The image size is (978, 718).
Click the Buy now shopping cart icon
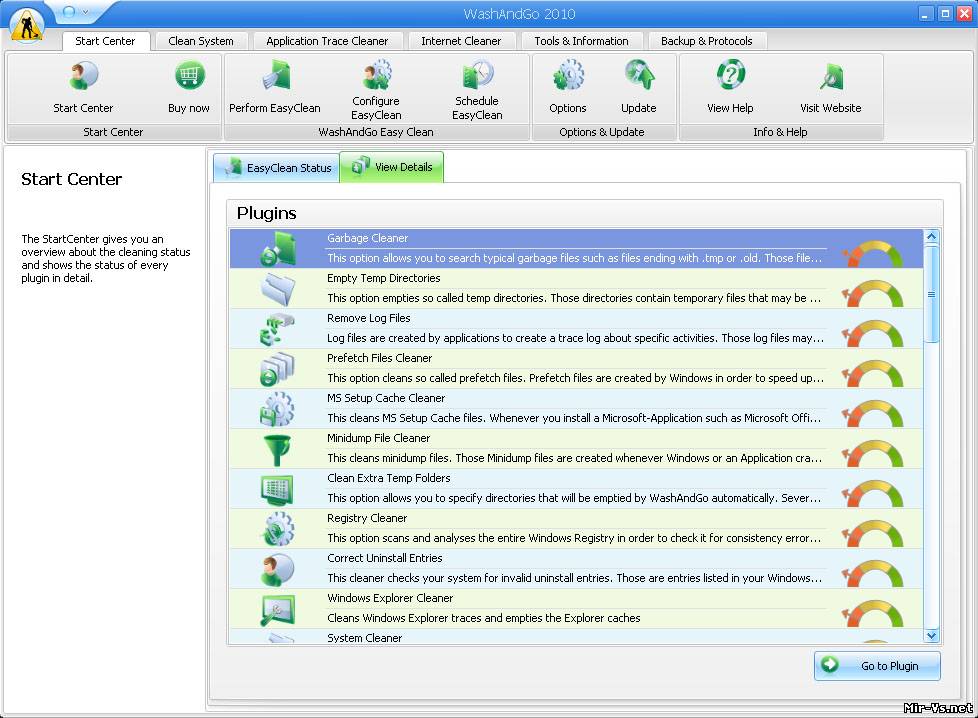[x=189, y=76]
